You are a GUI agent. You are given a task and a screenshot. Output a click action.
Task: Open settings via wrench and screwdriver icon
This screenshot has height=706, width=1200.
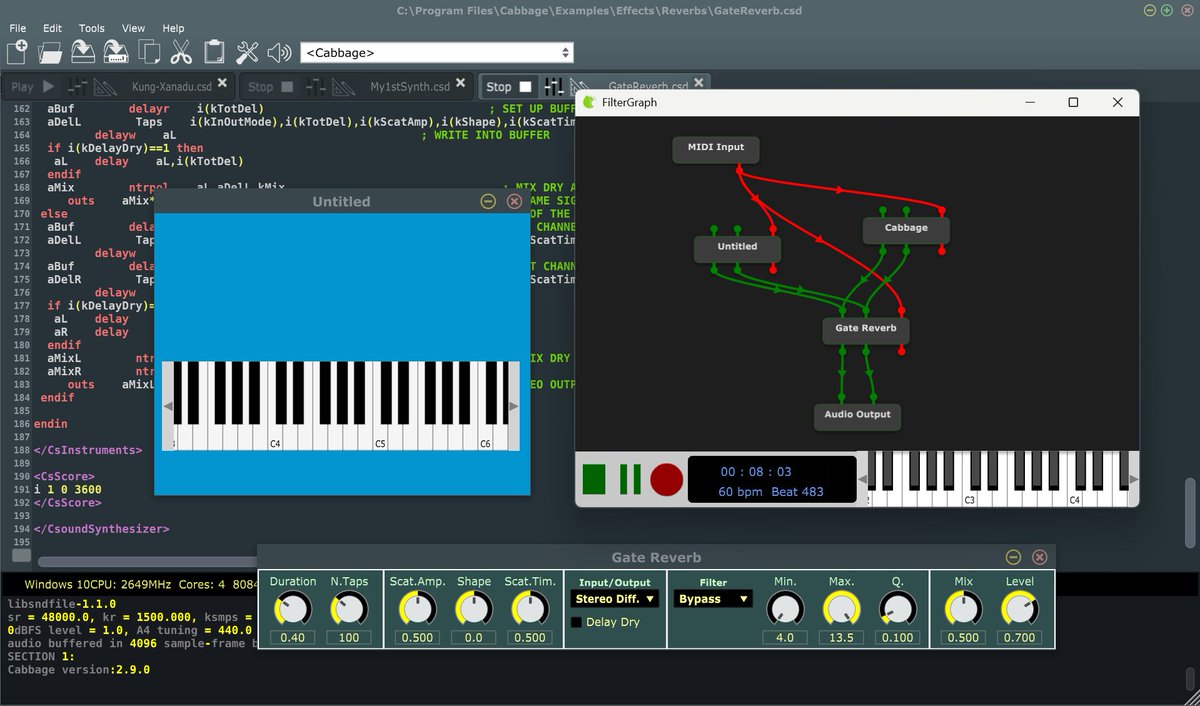[247, 52]
